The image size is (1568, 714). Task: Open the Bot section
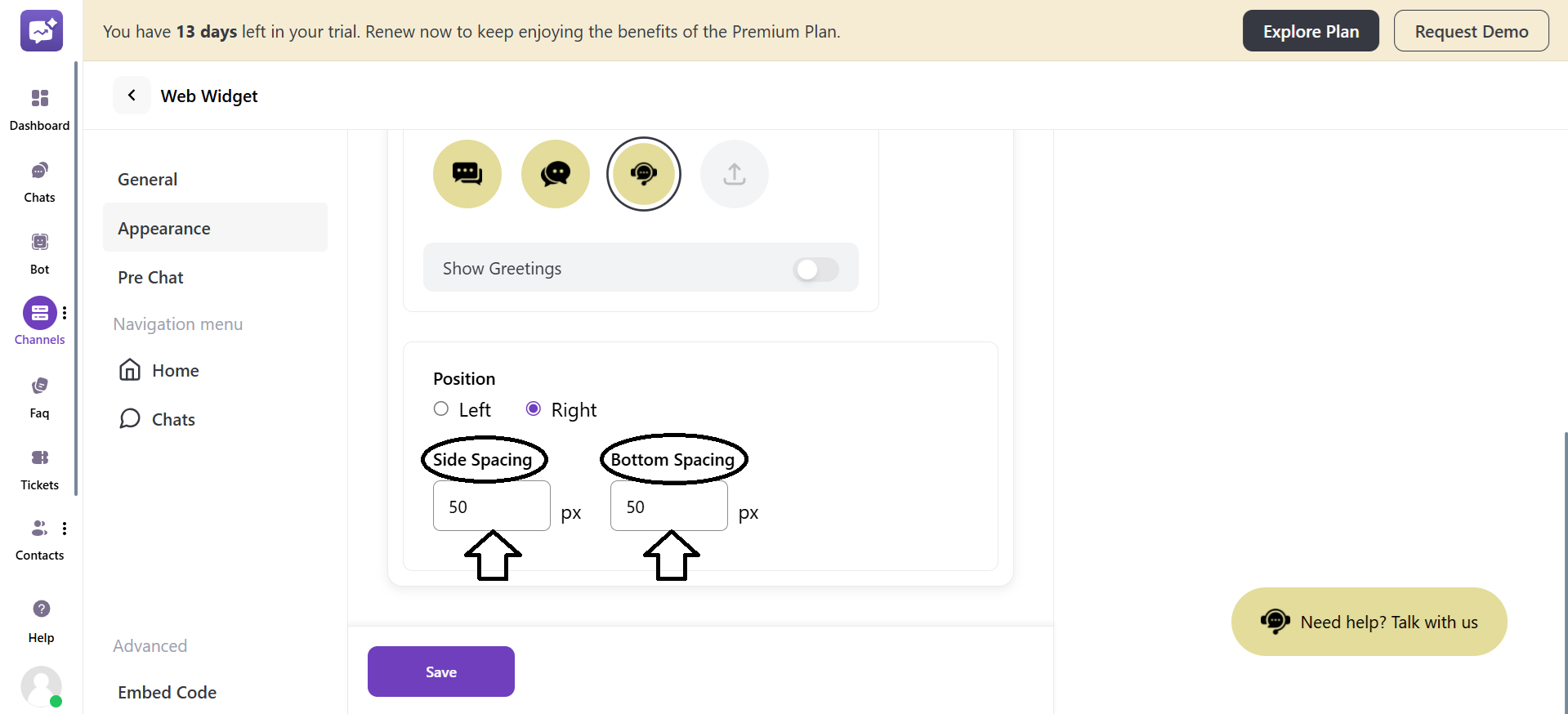point(39,249)
